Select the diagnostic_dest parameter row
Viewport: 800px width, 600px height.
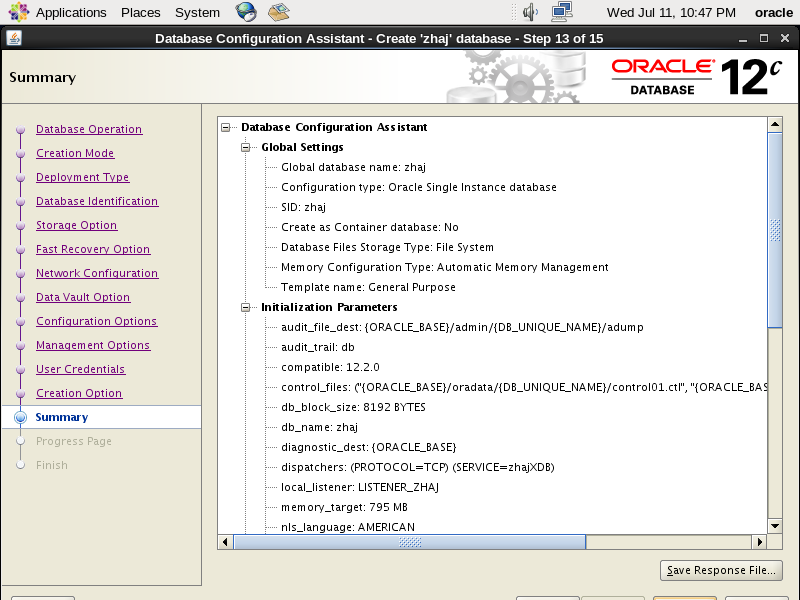click(369, 447)
